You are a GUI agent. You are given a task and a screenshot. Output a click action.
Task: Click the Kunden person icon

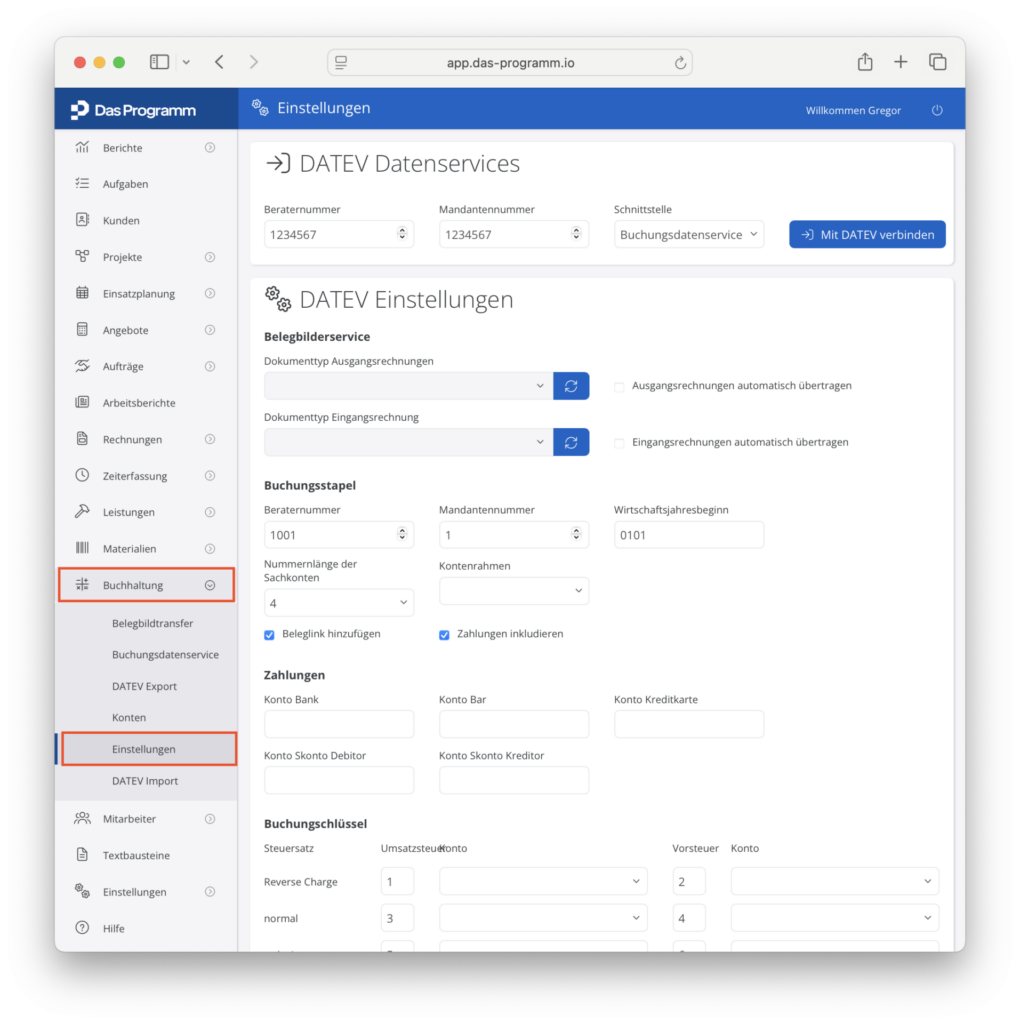tap(83, 220)
